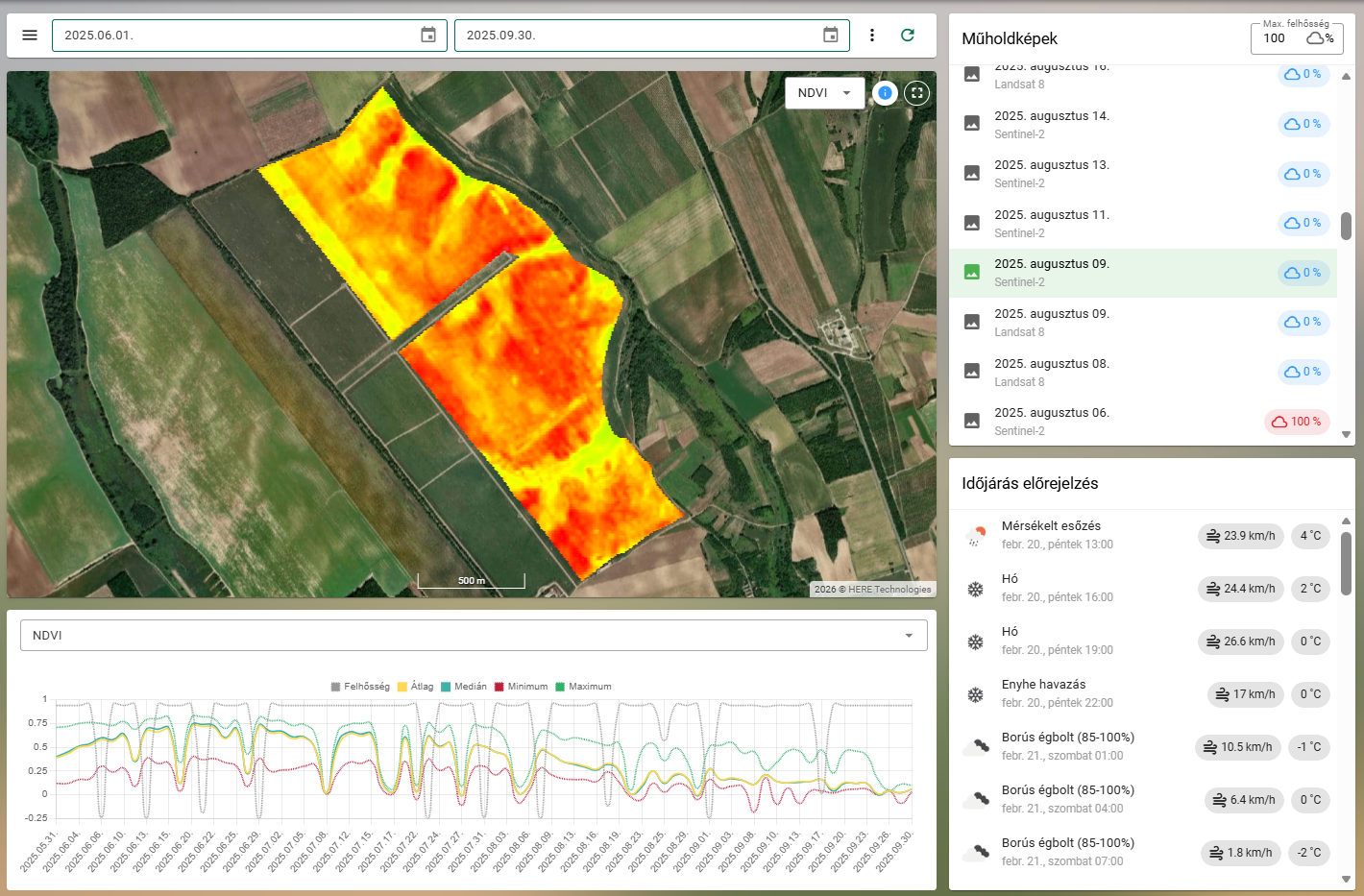Open the hamburger menu
The height and width of the screenshot is (896, 1364).
[30, 36]
